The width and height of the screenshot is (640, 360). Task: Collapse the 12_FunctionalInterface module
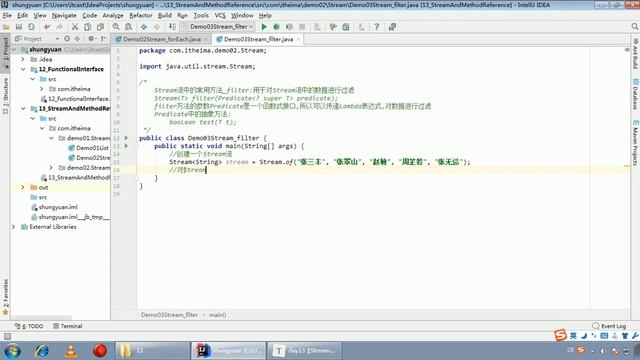[23, 69]
